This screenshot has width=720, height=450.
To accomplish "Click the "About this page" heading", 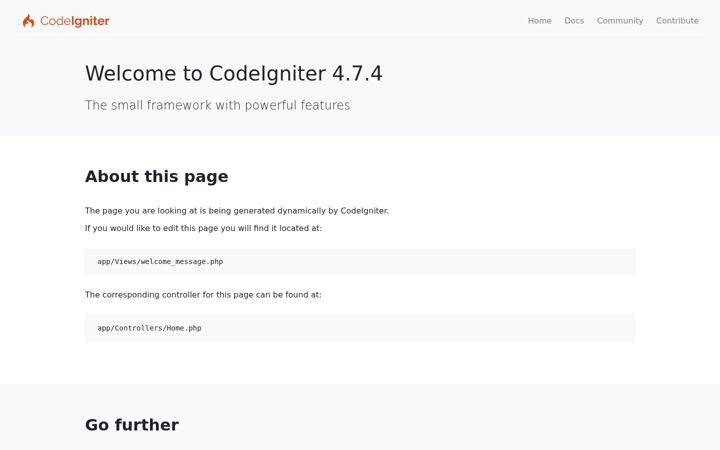I will pos(156,176).
